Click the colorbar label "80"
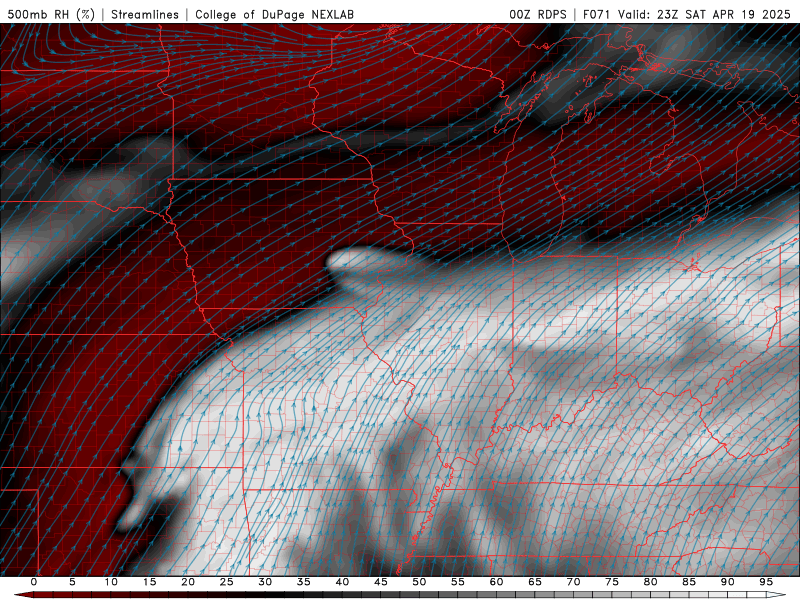 [x=650, y=582]
